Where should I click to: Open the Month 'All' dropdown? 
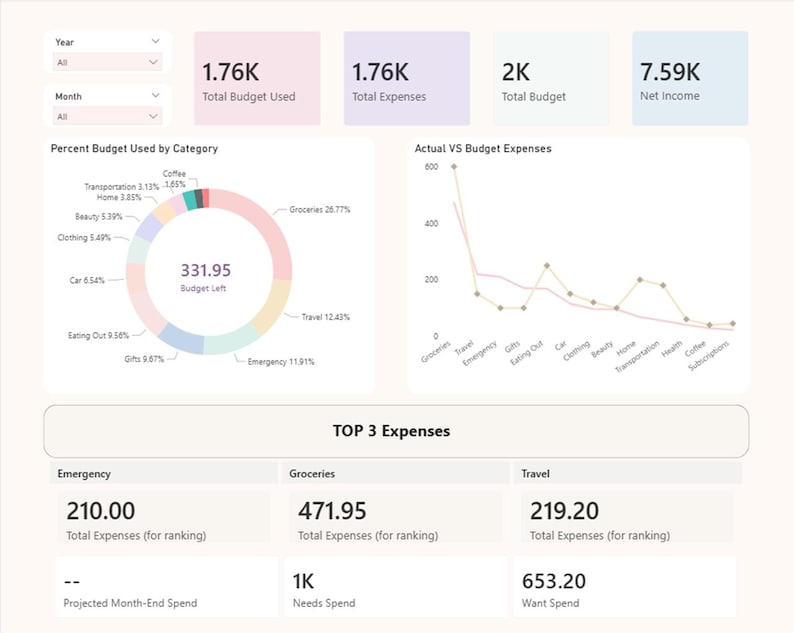[x=107, y=116]
